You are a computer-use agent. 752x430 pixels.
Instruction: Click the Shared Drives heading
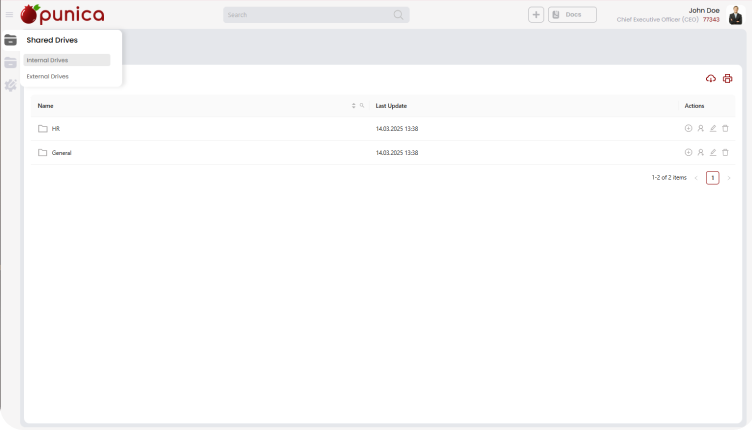(x=52, y=40)
